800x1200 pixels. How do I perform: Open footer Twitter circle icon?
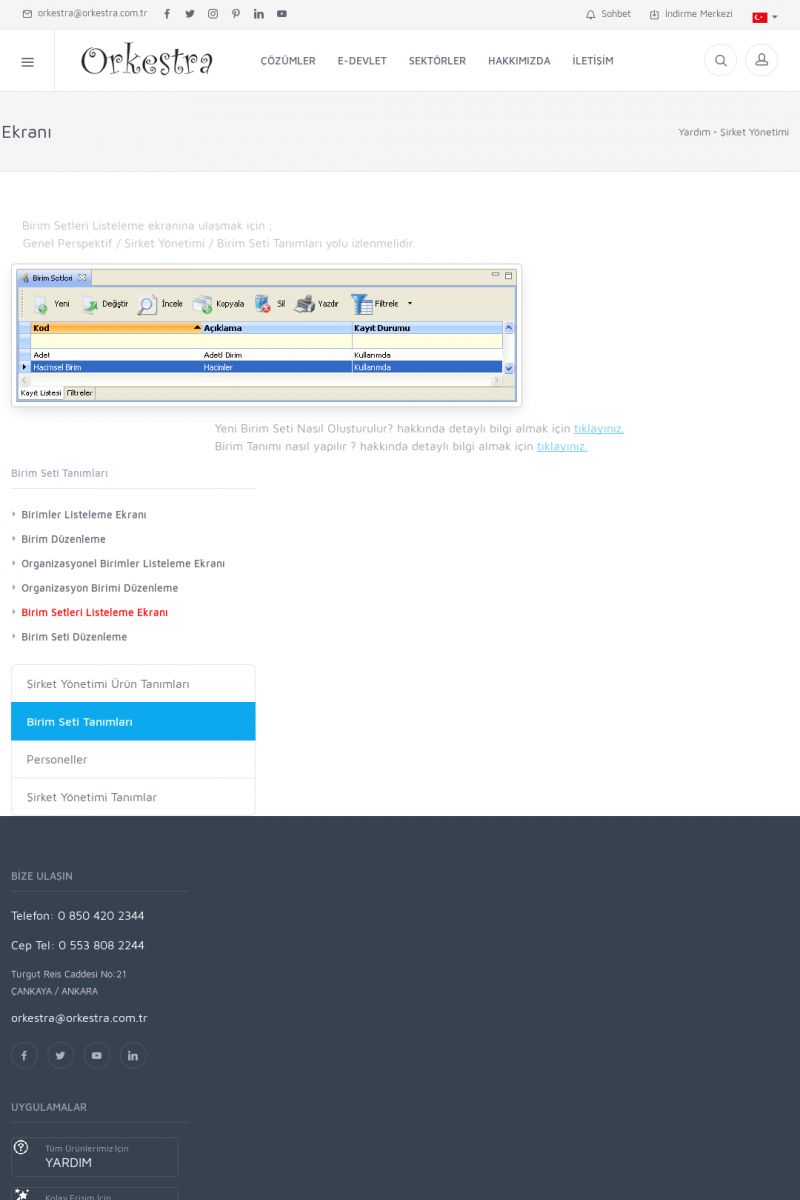[60, 1055]
